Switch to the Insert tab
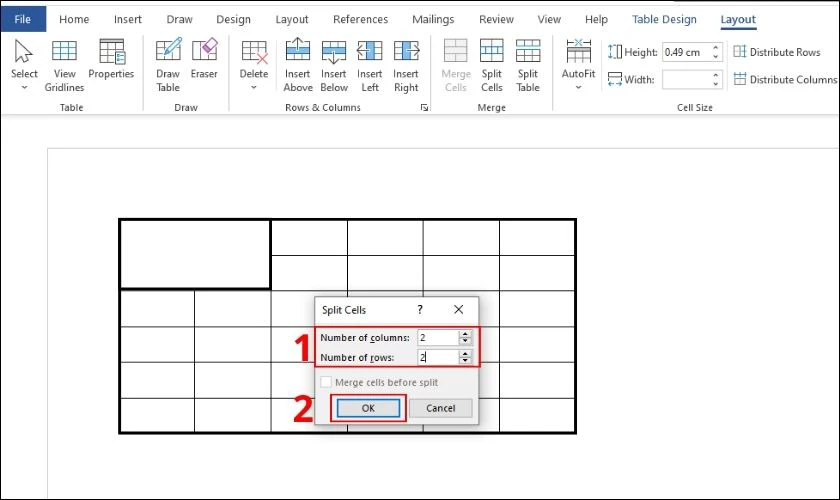Image resolution: width=840 pixels, height=500 pixels. 128,19
